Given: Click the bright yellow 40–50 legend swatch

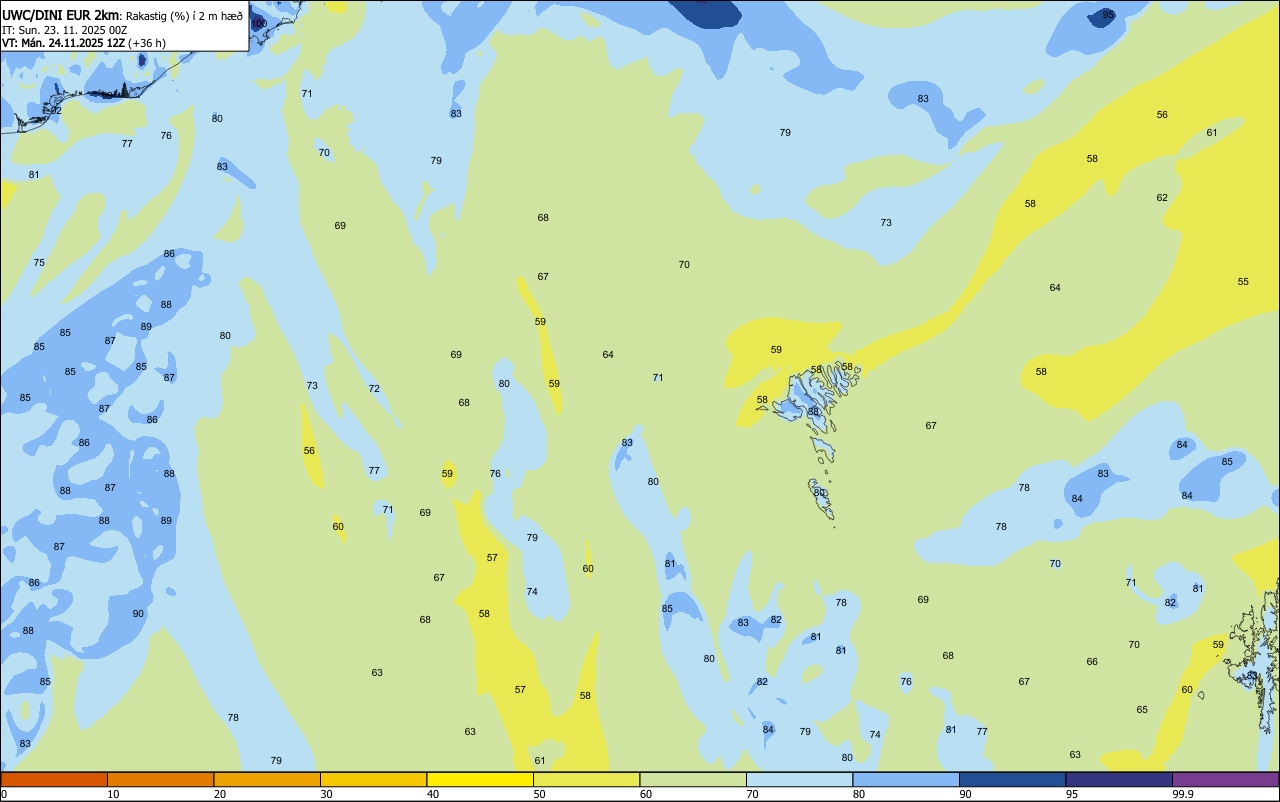Looking at the screenshot, I should [x=480, y=779].
